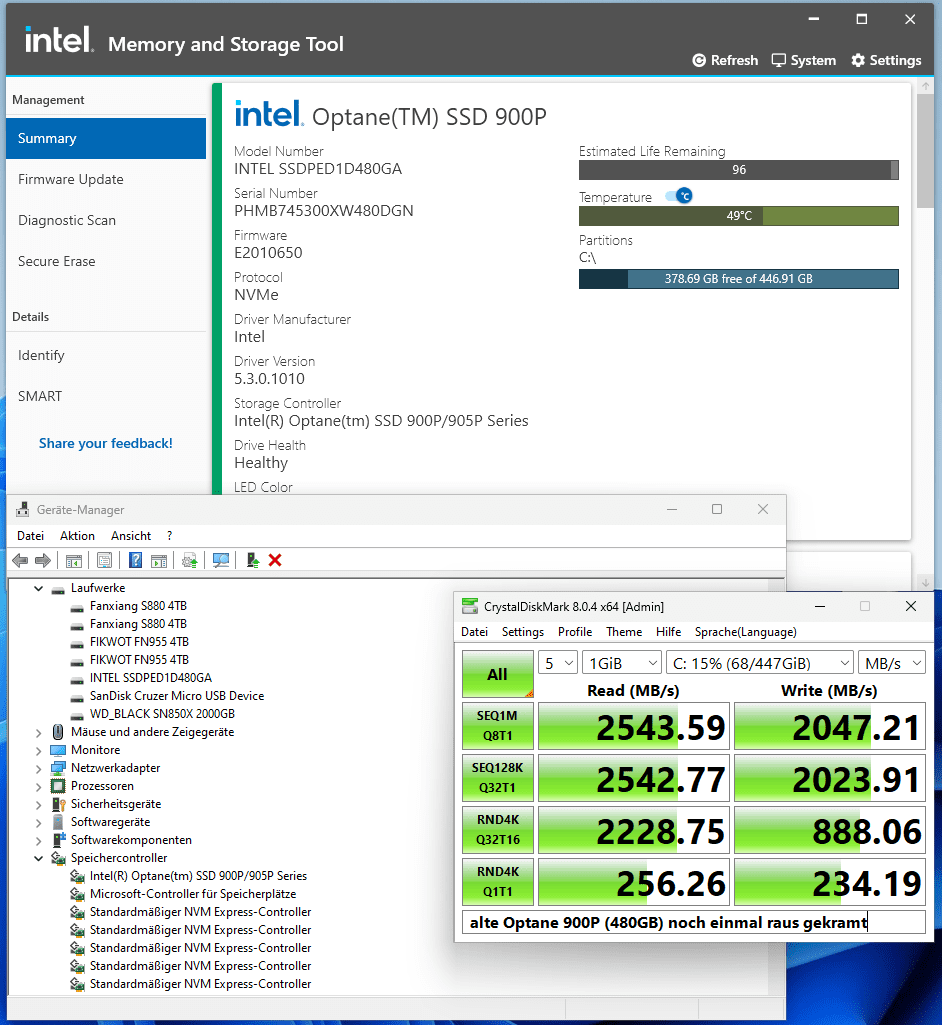This screenshot has width=942, height=1025.
Task: Open System via the monitor icon in header
Action: (778, 60)
